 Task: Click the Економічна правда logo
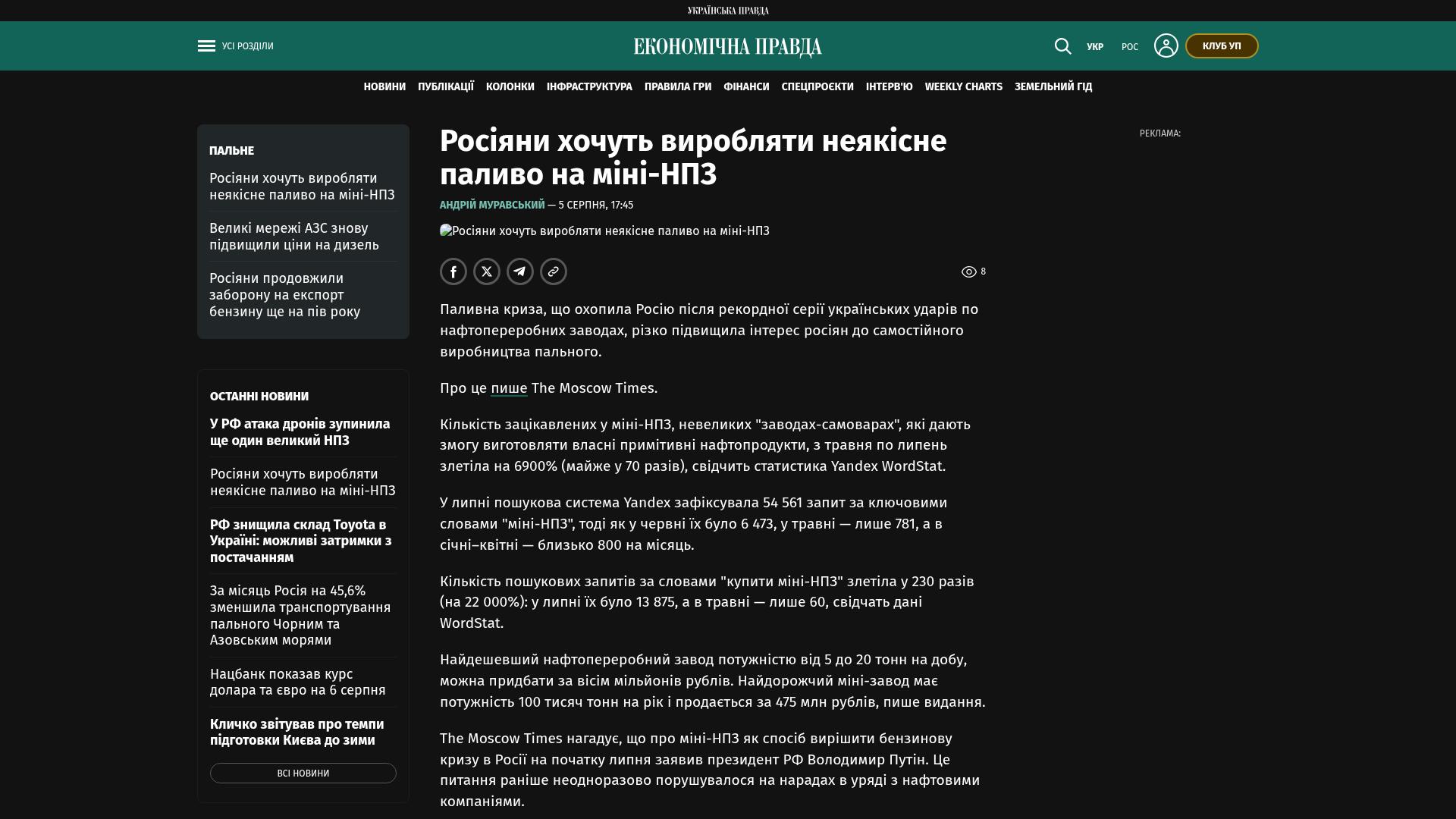(x=728, y=47)
